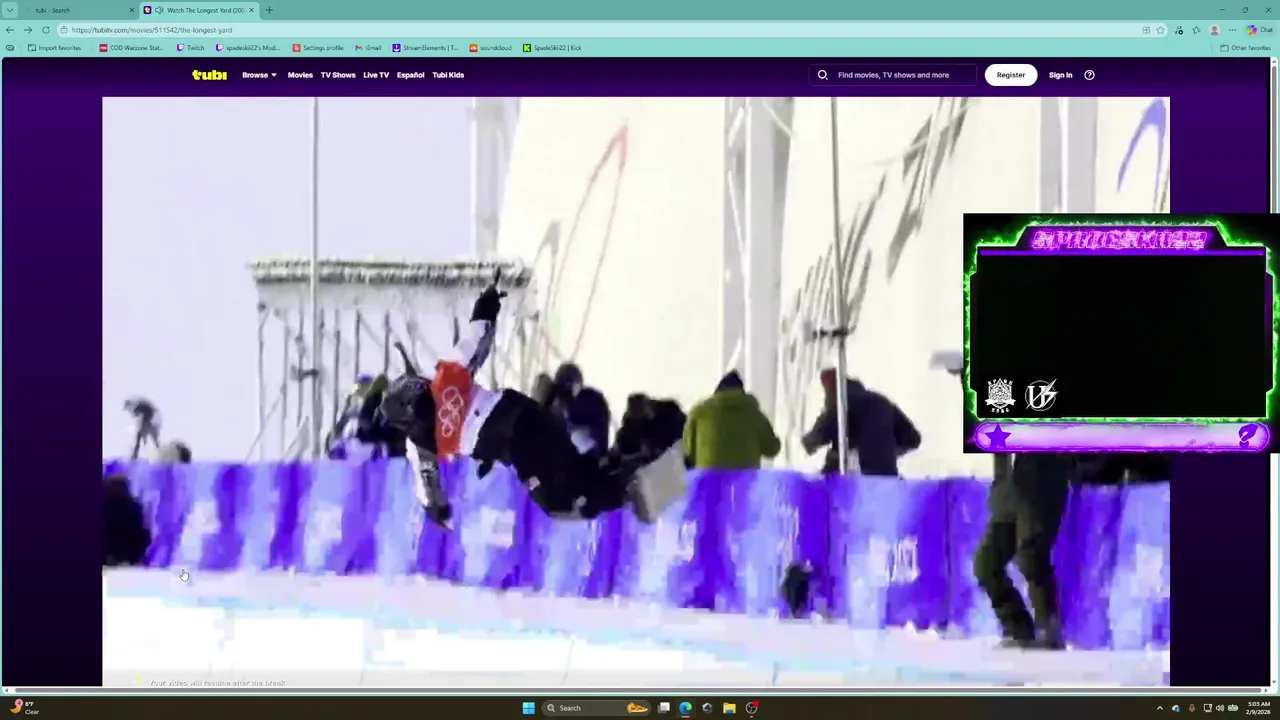Screen dimensions: 1280x720
Task: Open Live TV page
Action: pyautogui.click(x=376, y=75)
